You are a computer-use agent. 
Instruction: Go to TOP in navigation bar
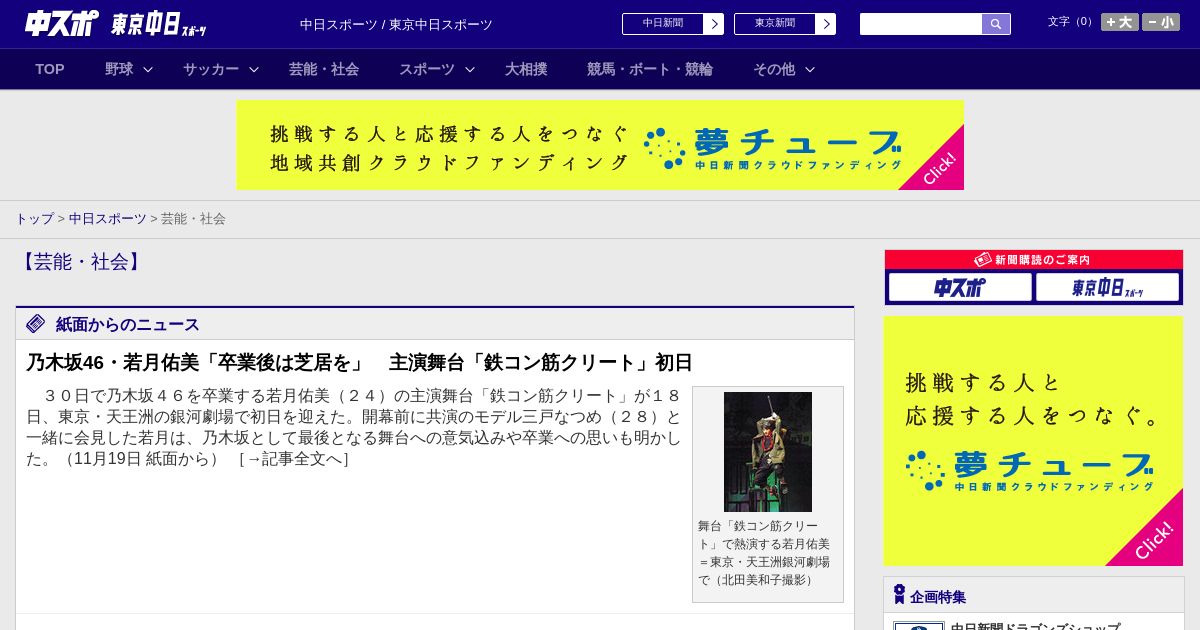(50, 69)
